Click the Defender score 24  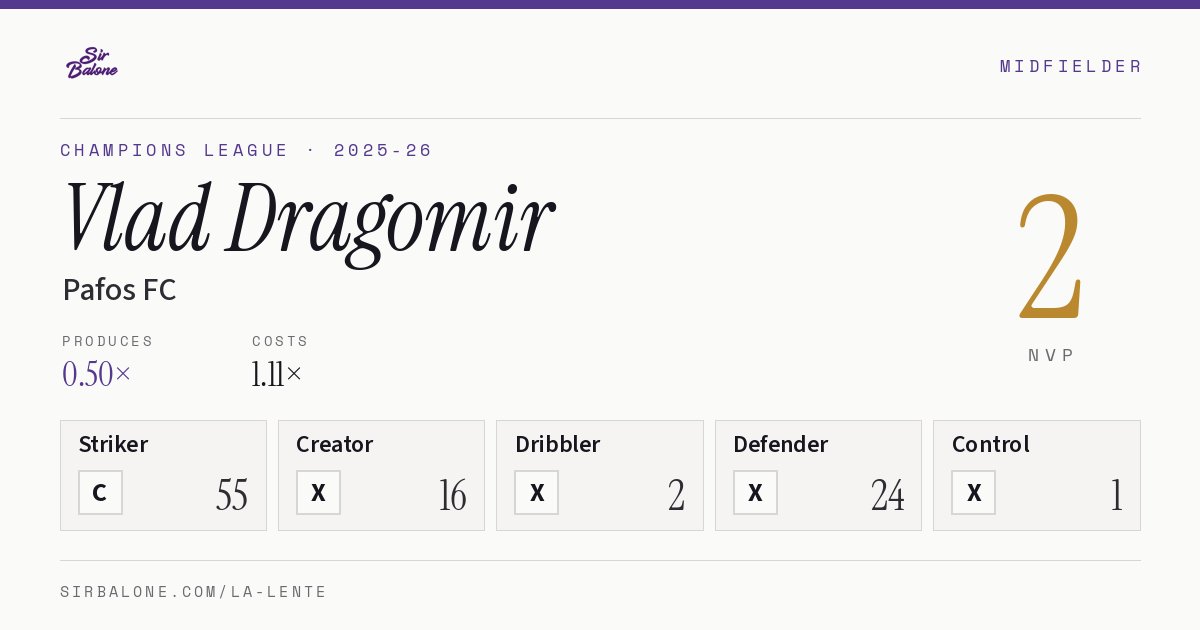887,495
